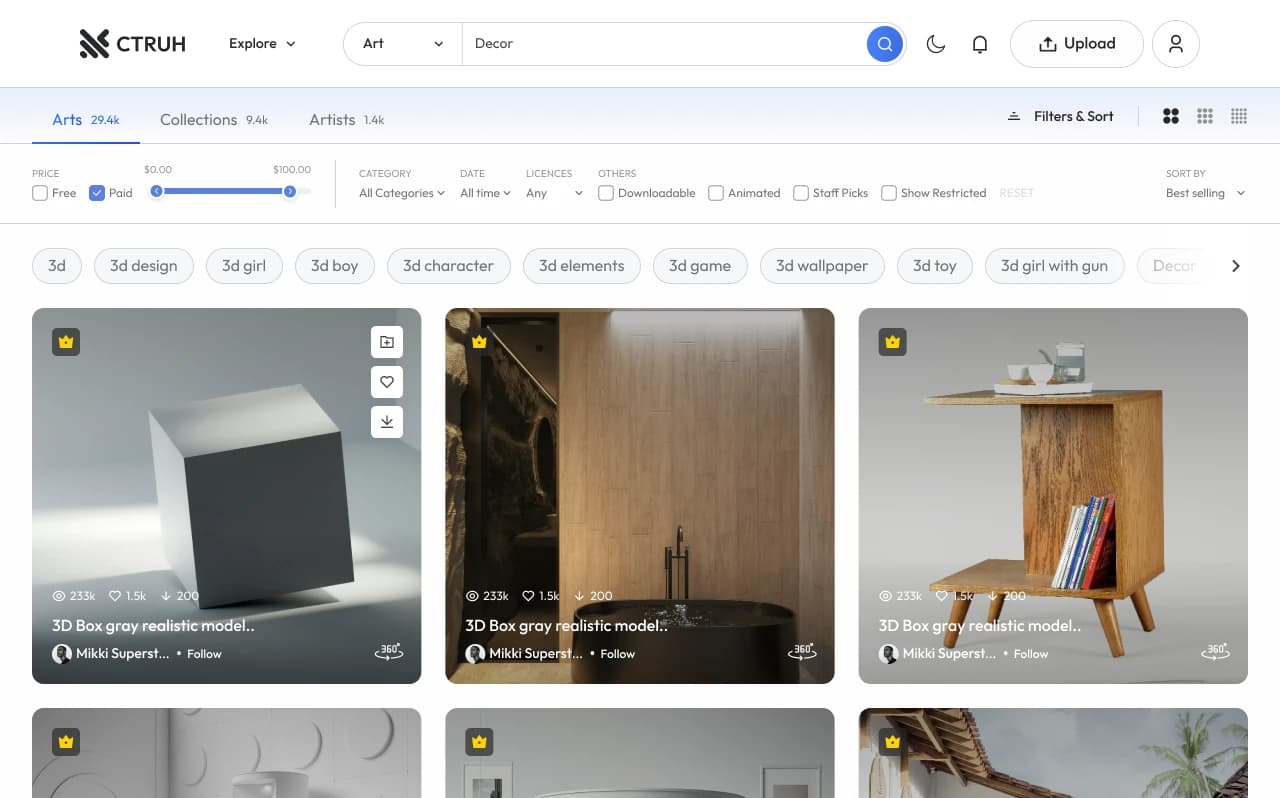Image resolution: width=1280 pixels, height=798 pixels.
Task: Open the user profile icon
Action: 1176,44
